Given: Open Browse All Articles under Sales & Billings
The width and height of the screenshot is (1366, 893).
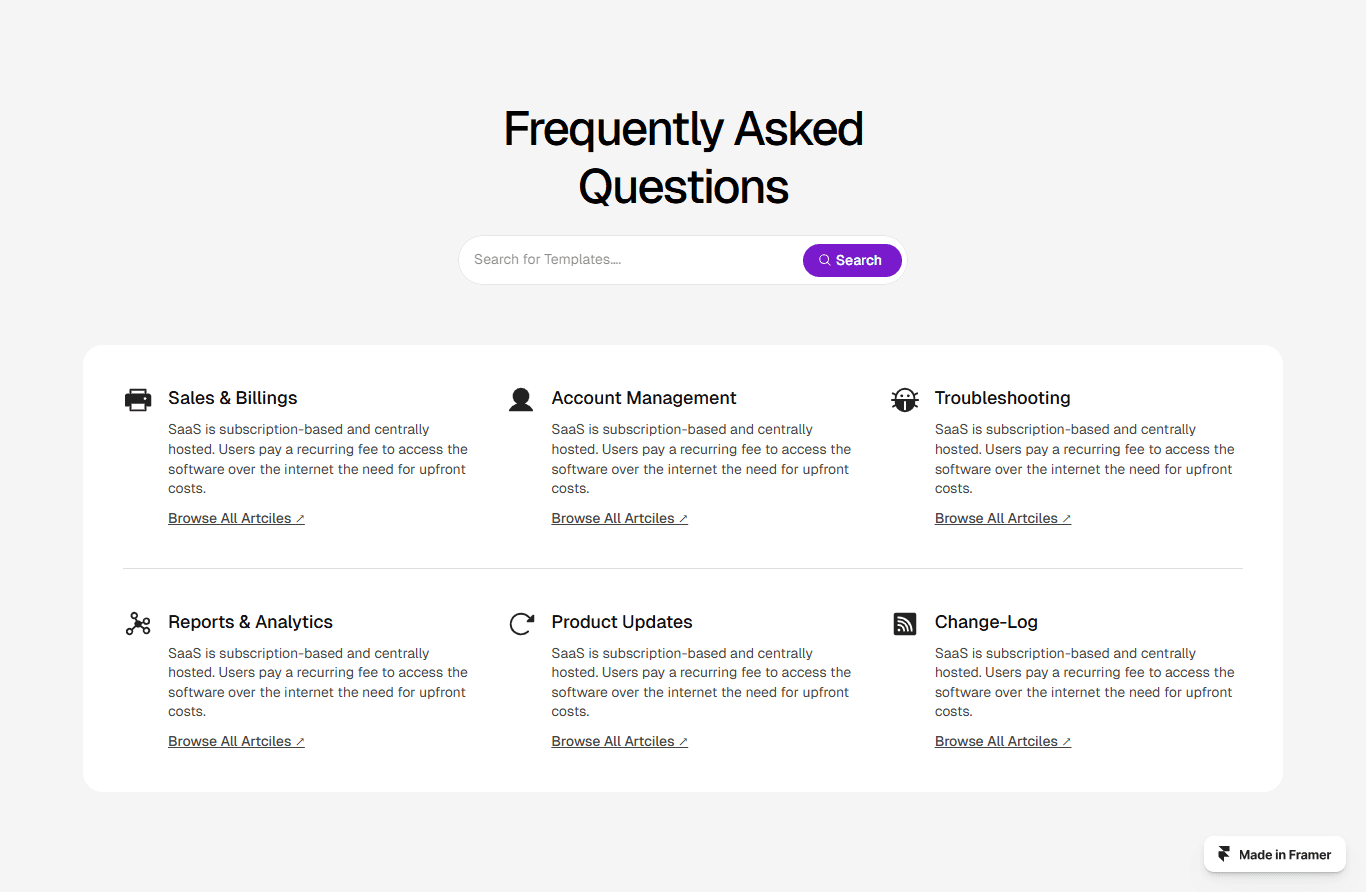Looking at the screenshot, I should pos(236,518).
